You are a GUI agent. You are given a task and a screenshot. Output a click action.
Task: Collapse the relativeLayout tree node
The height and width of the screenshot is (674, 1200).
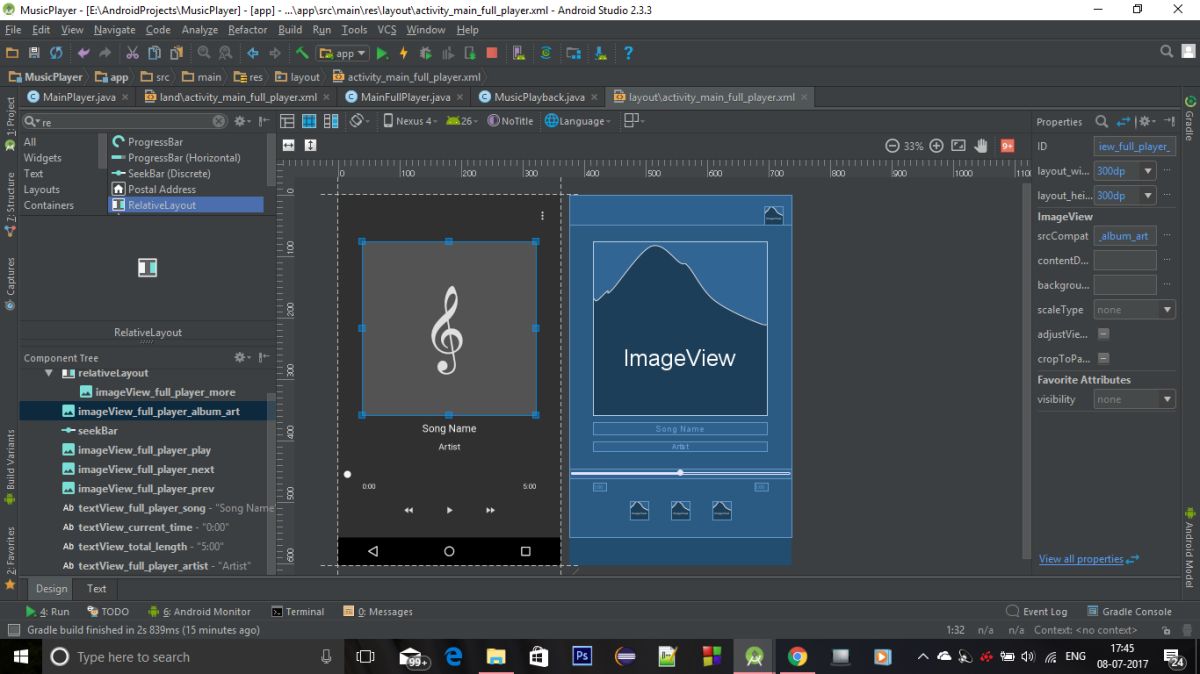(x=48, y=373)
